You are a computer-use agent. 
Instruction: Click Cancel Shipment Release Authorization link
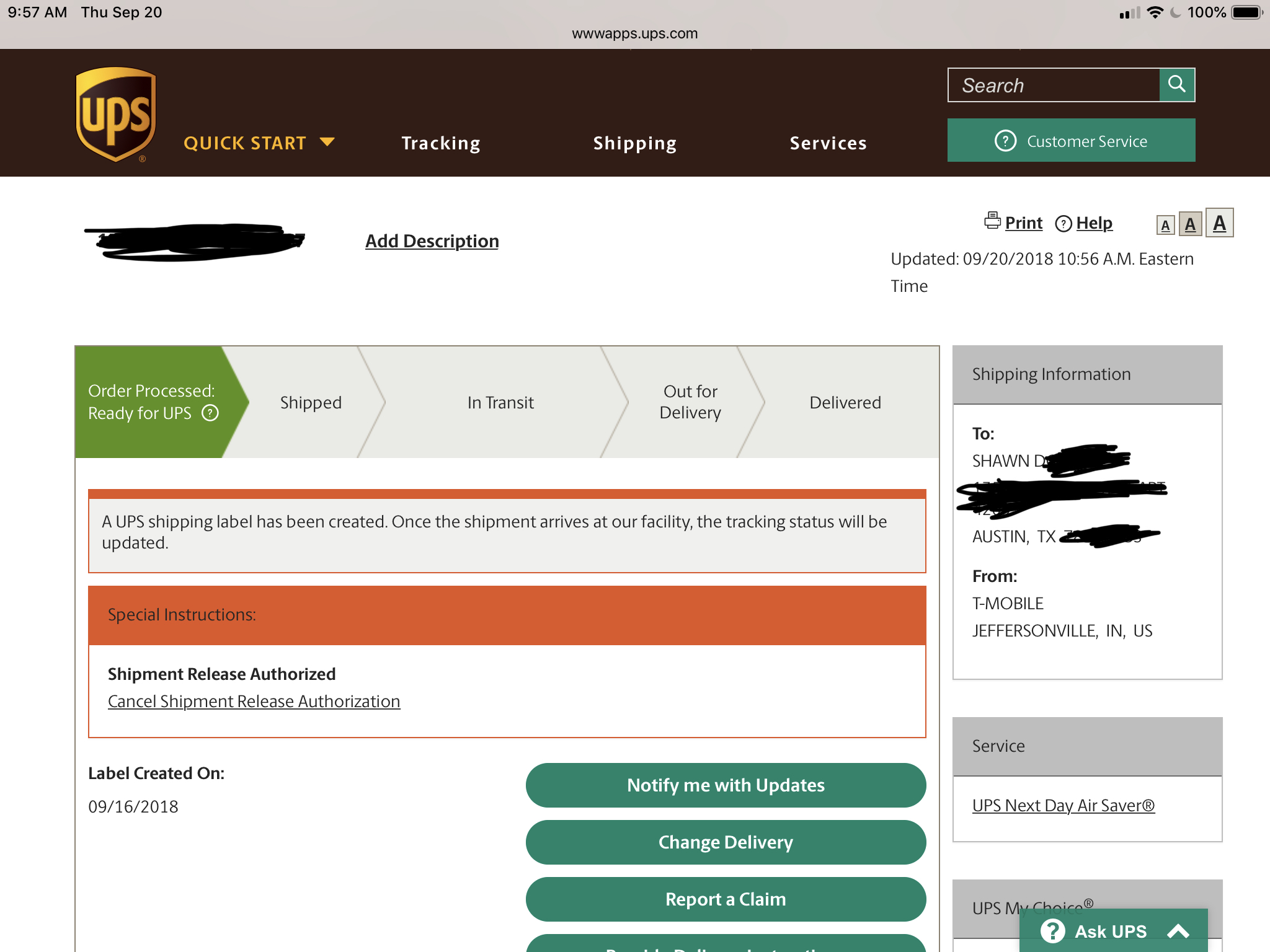point(254,701)
